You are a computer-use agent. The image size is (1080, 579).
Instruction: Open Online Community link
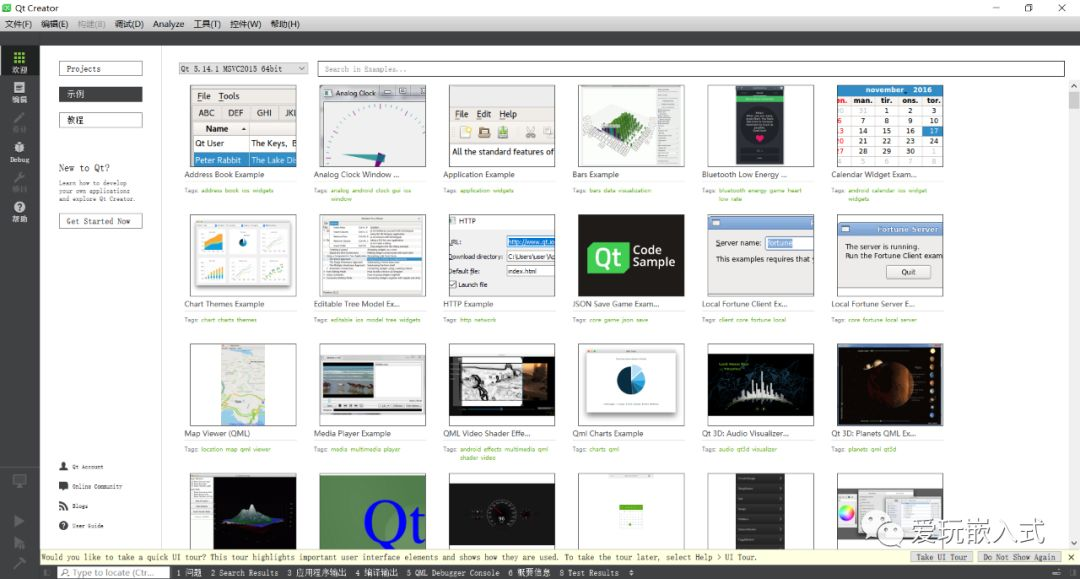(x=90, y=486)
